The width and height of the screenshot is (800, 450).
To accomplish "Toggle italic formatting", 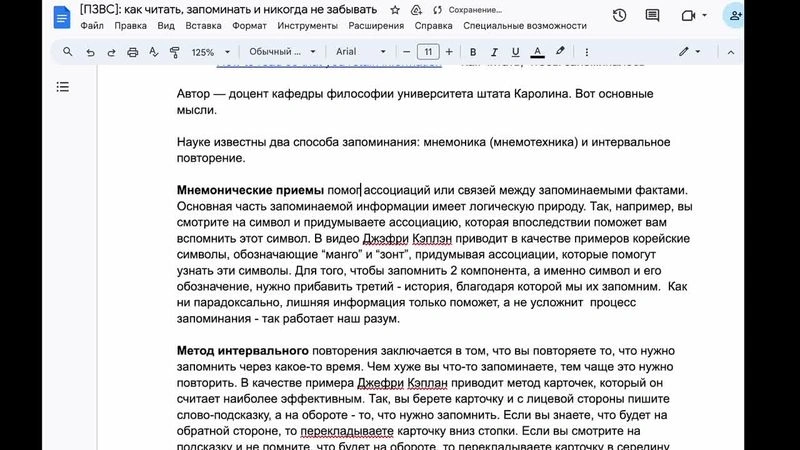I will (x=494, y=52).
